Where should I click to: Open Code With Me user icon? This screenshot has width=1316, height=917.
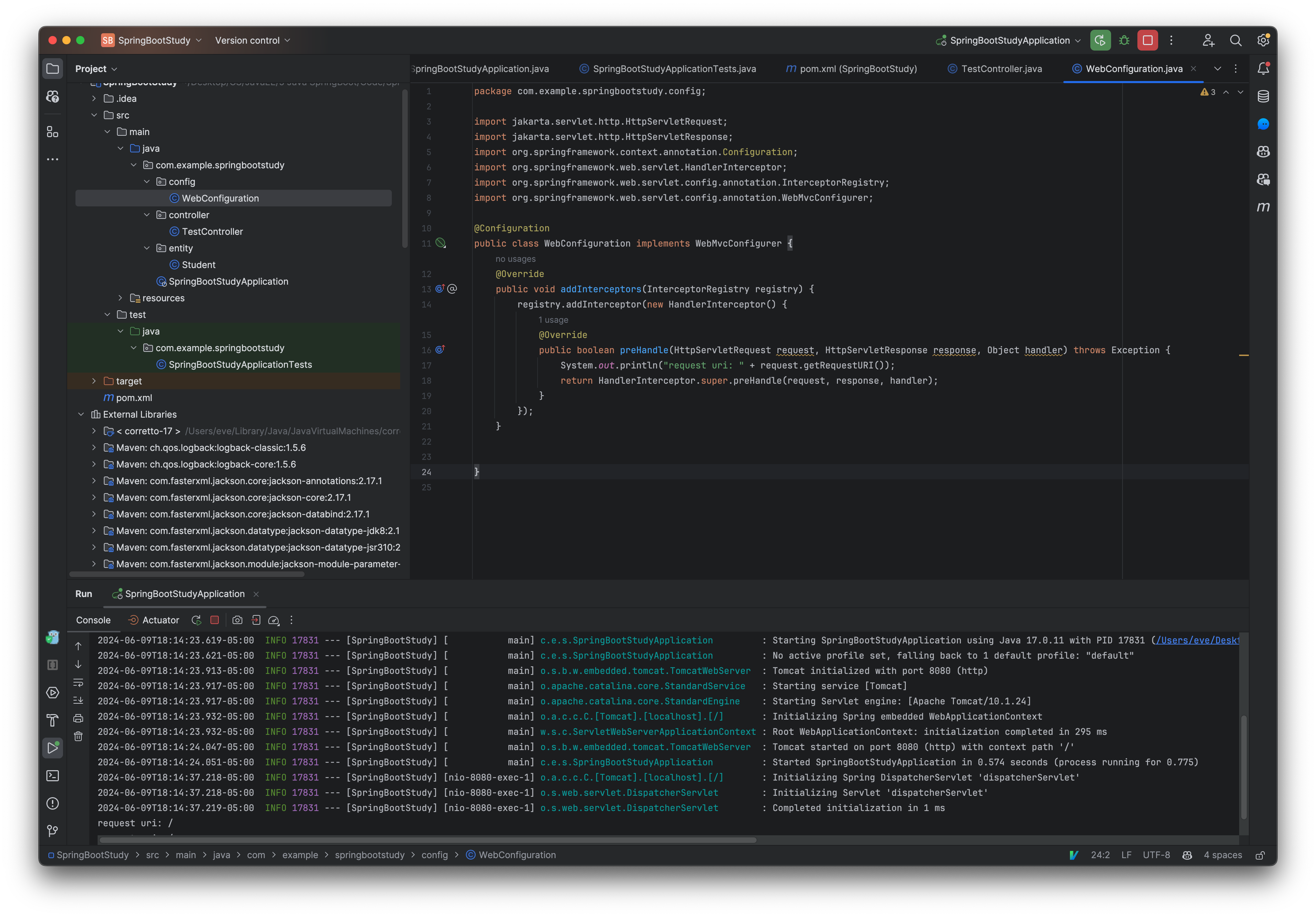[1208, 40]
